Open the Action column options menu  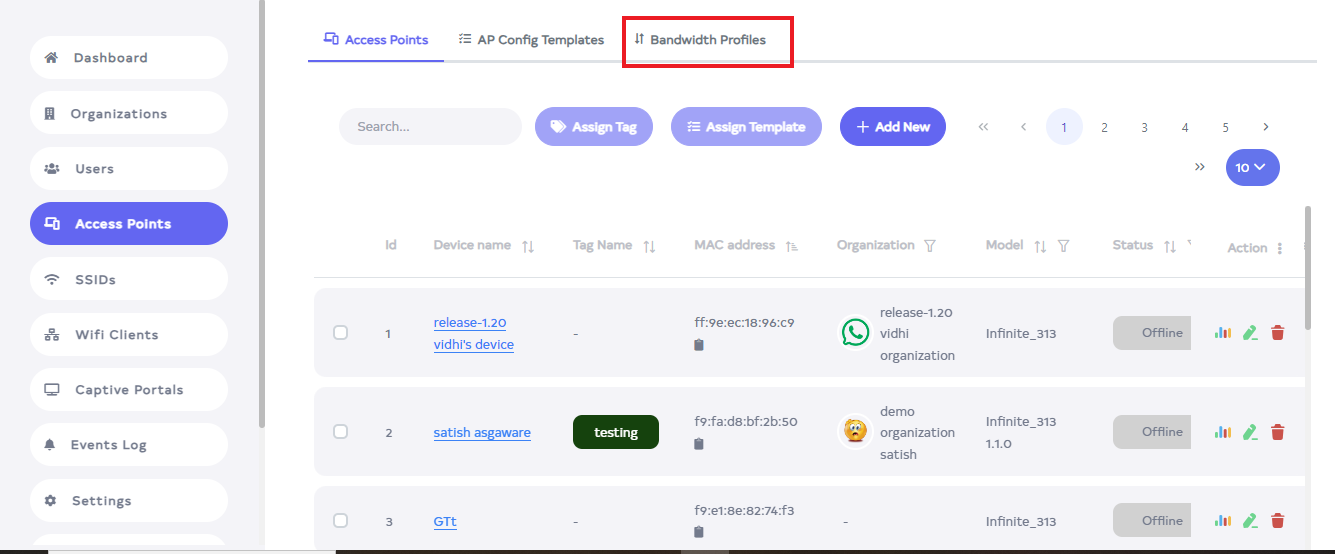coord(1280,248)
